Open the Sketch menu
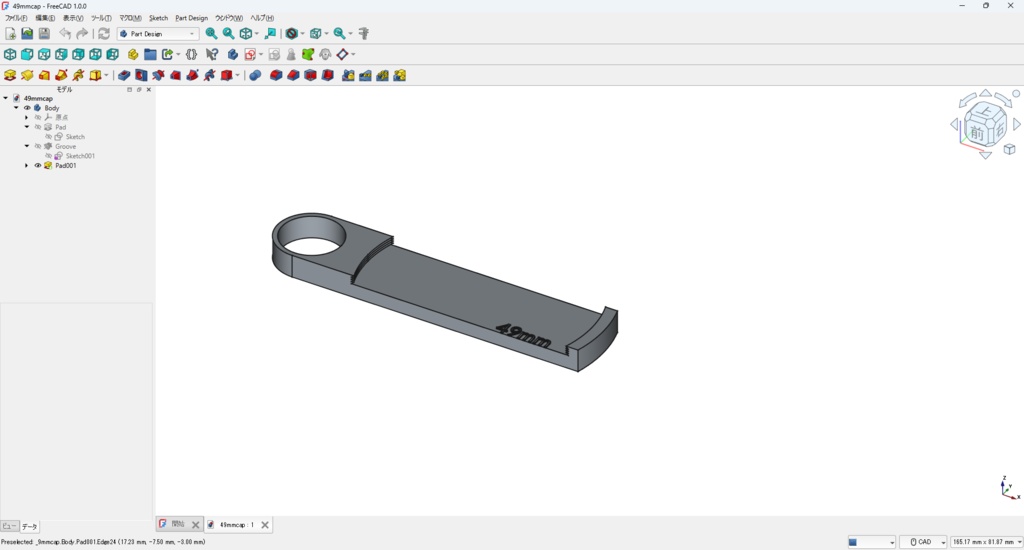The height and width of the screenshot is (550, 1024). click(158, 18)
